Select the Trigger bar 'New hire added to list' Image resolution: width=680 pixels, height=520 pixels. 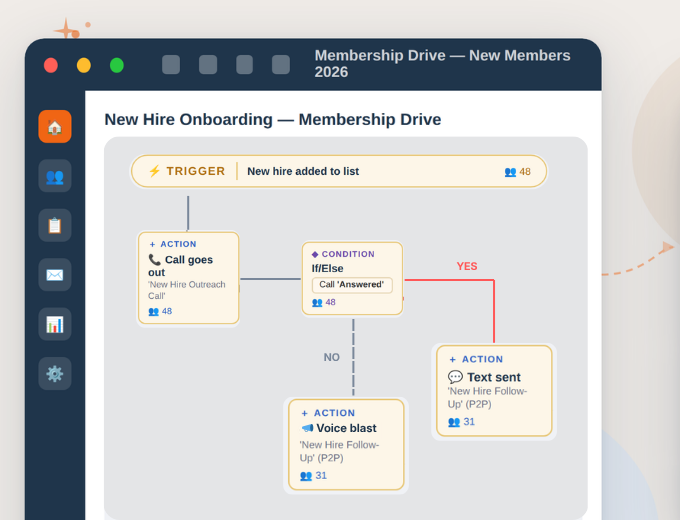339,171
